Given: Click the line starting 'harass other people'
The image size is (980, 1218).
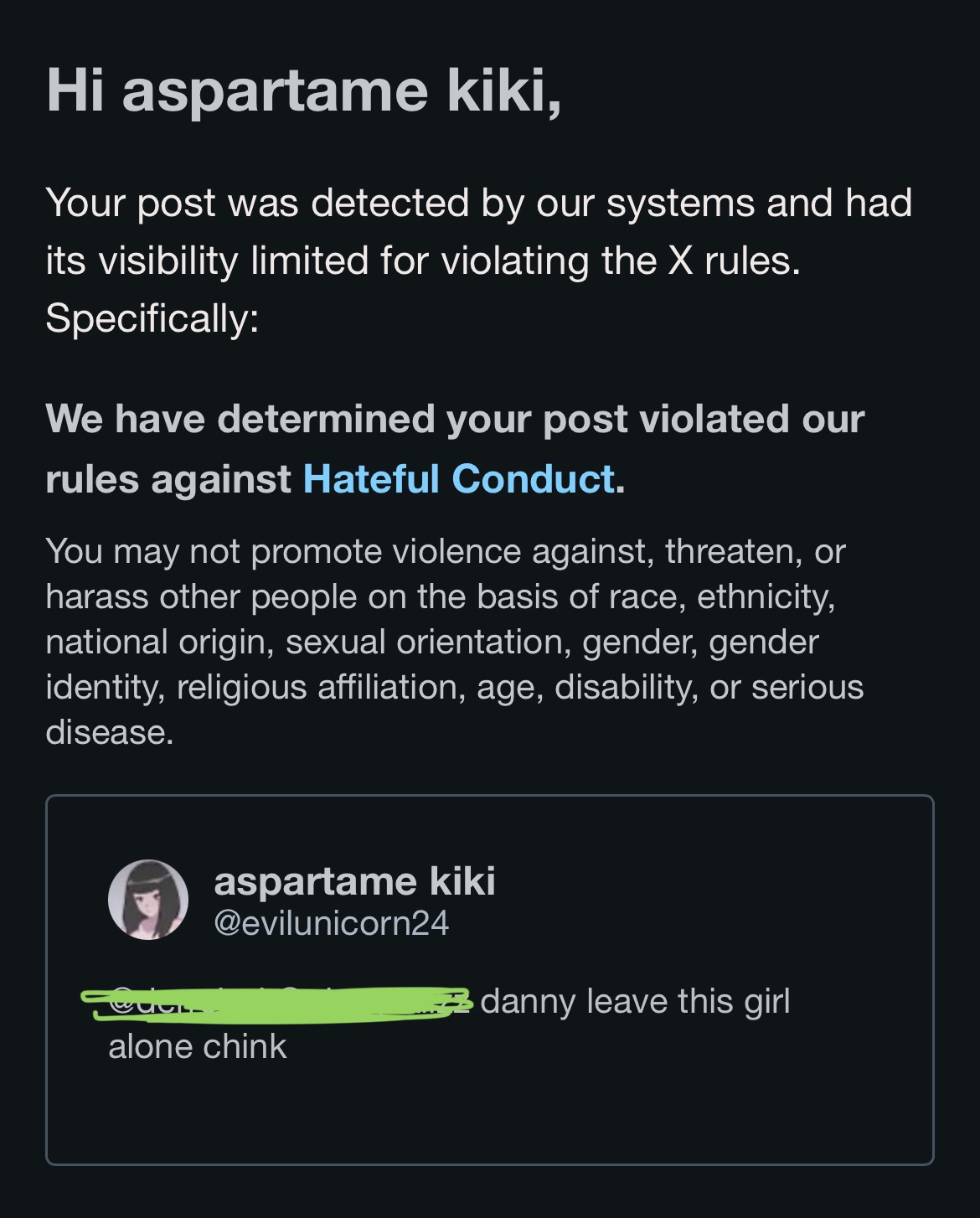Looking at the screenshot, I should (440, 596).
